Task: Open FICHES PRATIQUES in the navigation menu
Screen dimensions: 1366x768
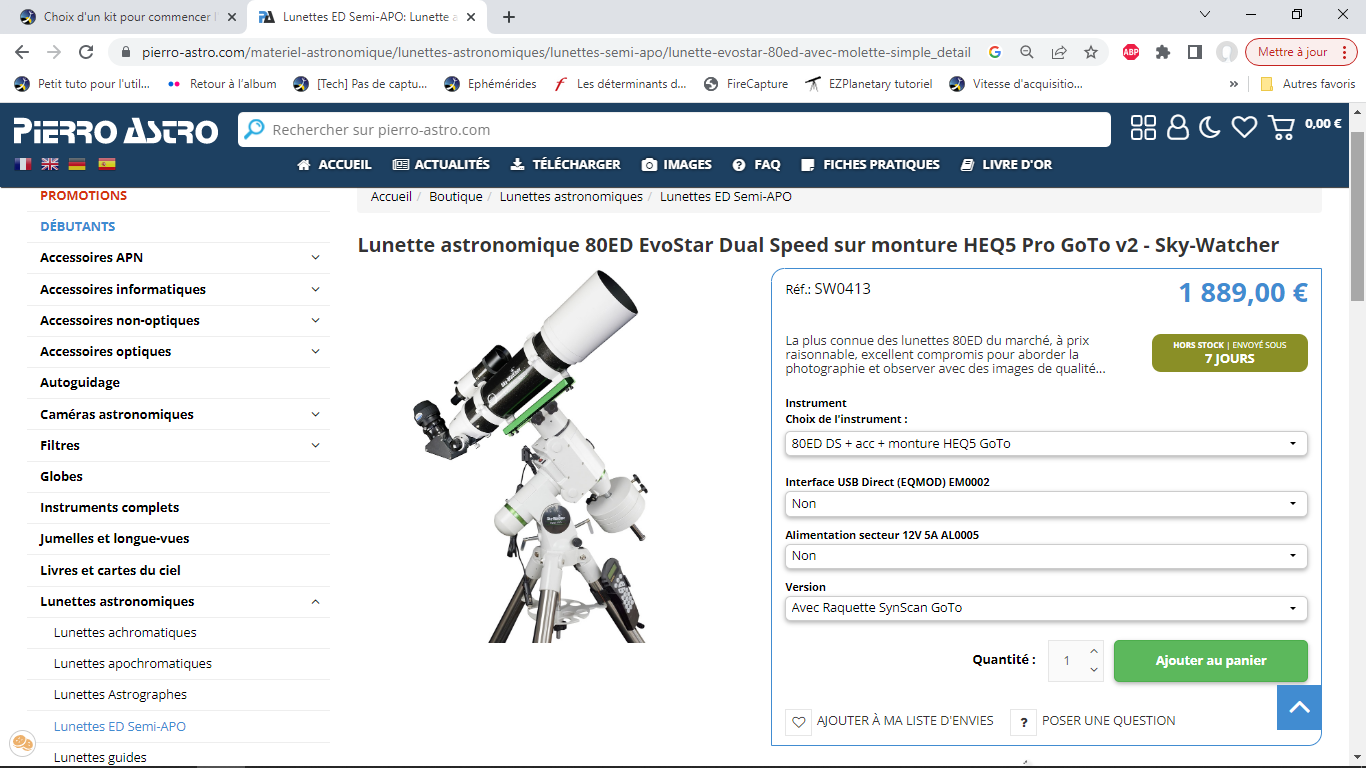Action: [871, 165]
